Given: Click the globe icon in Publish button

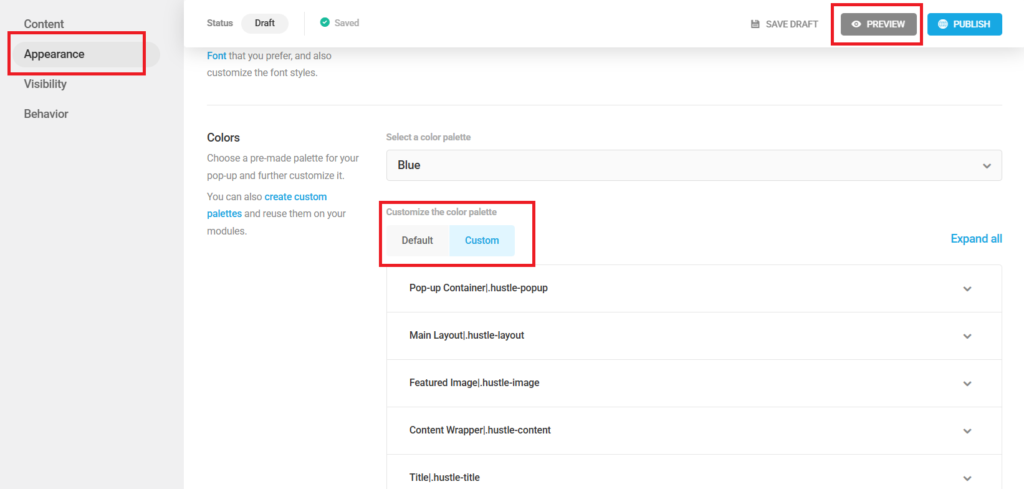Looking at the screenshot, I should pyautogui.click(x=942, y=24).
